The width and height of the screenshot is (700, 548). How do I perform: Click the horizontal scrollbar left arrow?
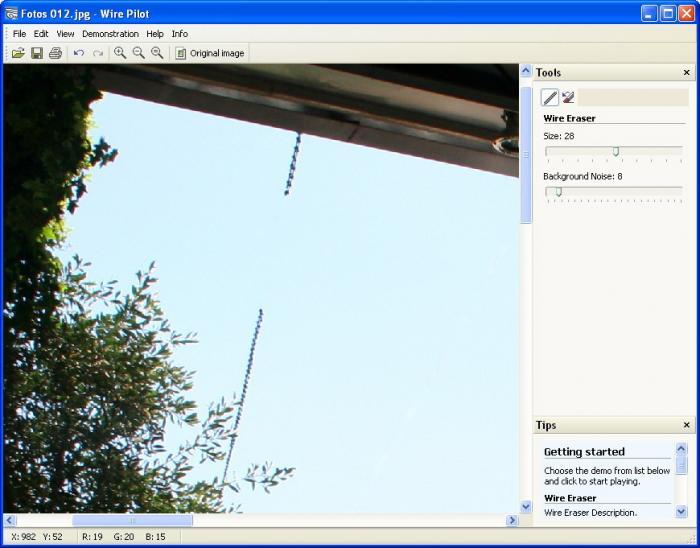[9, 520]
